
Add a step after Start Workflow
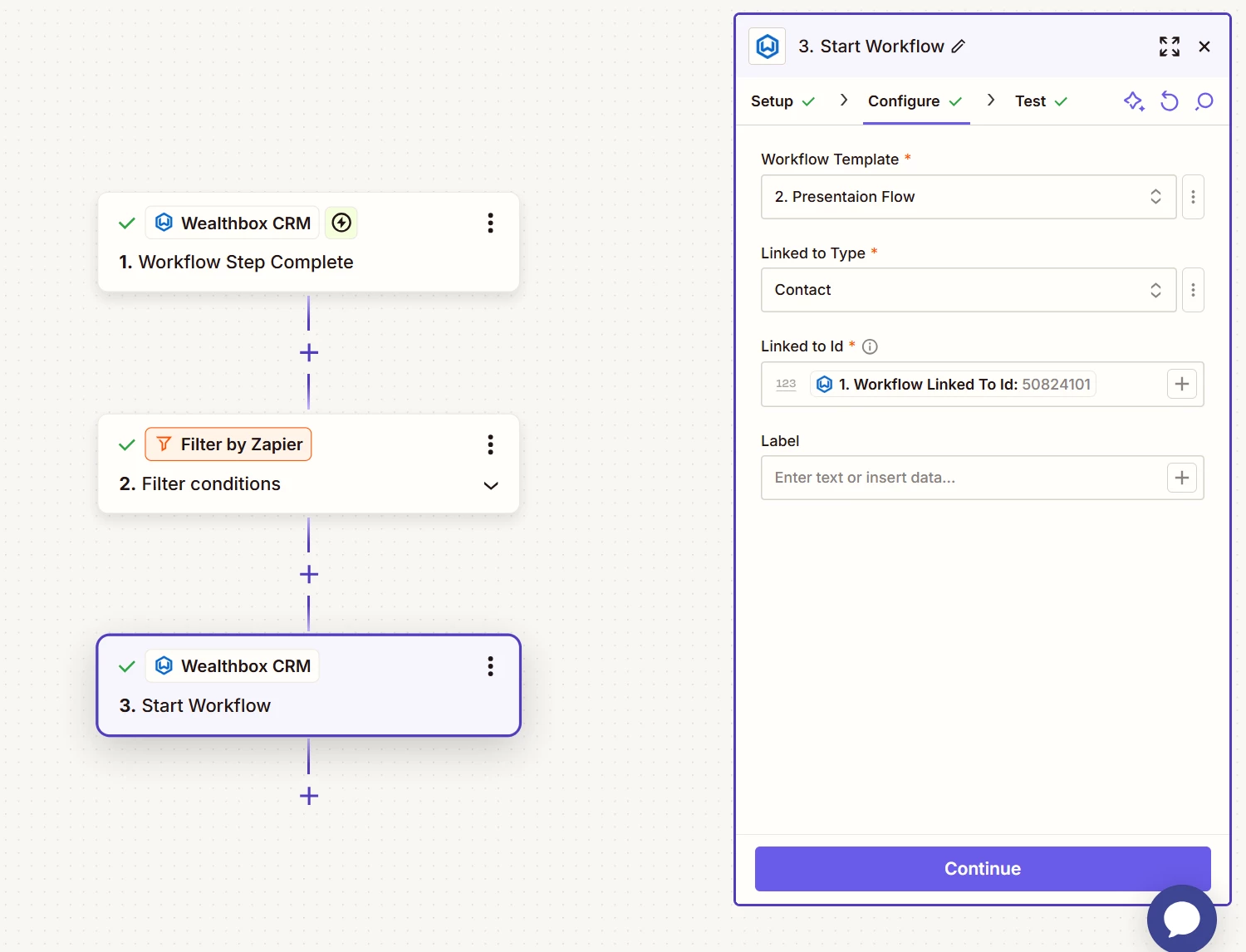(x=309, y=796)
